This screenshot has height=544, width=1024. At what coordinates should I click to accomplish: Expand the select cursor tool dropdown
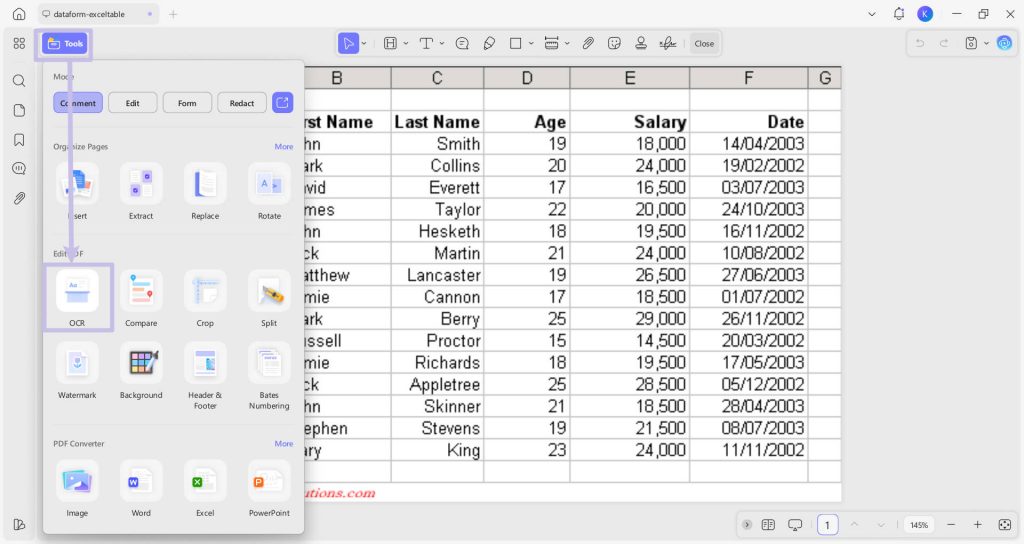[364, 44]
